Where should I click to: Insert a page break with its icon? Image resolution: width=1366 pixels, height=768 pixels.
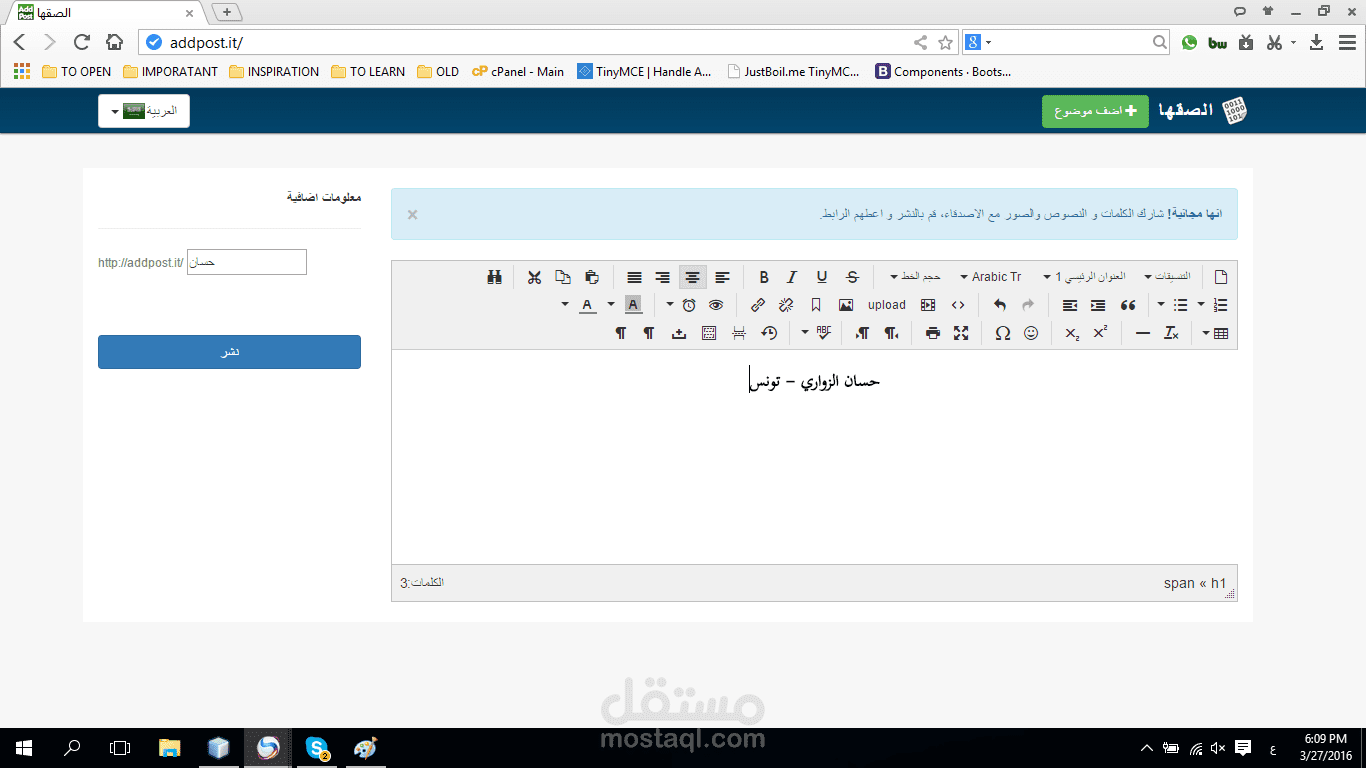pos(739,333)
